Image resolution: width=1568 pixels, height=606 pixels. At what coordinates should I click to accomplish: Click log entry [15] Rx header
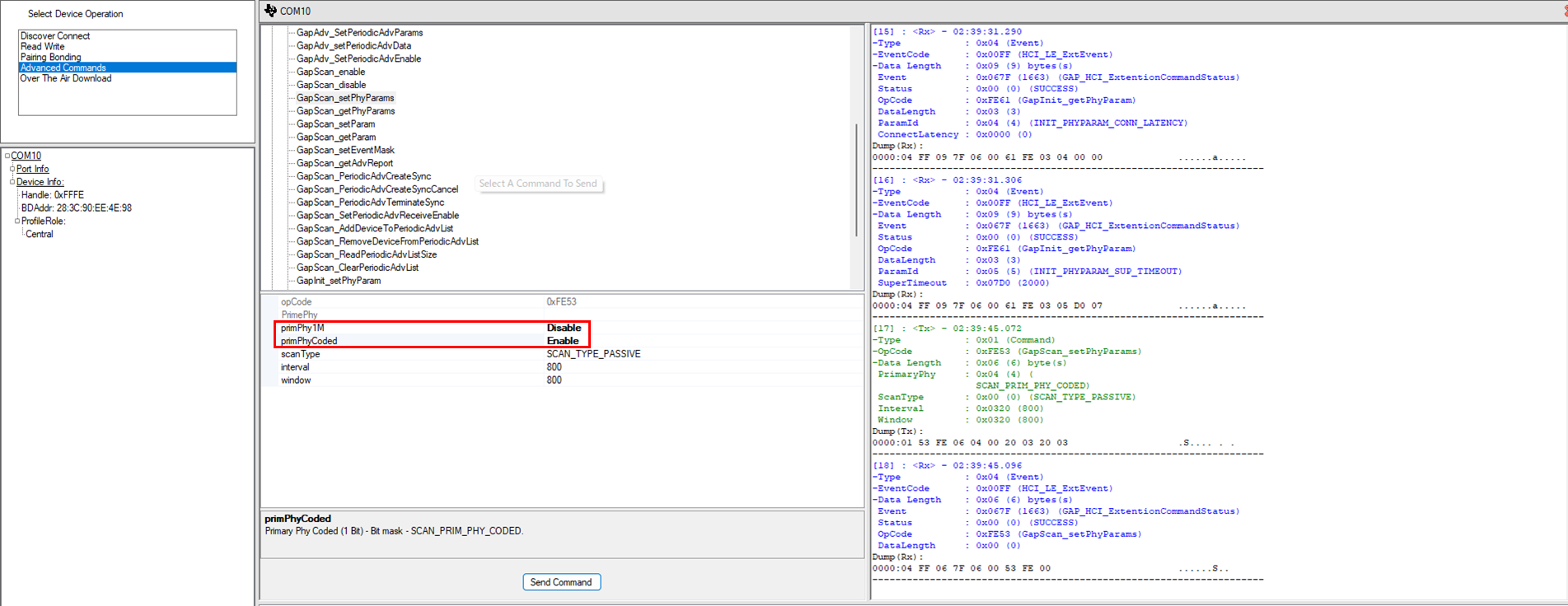click(x=948, y=32)
